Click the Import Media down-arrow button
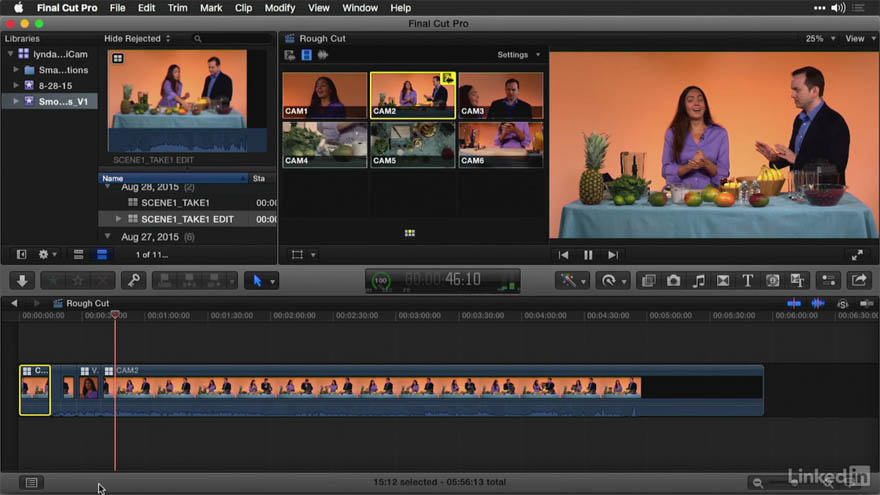The height and width of the screenshot is (495, 880). pyautogui.click(x=22, y=280)
